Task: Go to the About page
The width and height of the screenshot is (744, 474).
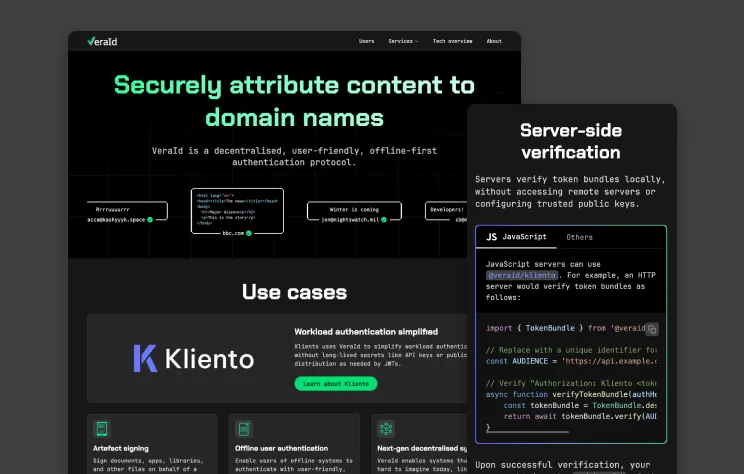Action: [x=494, y=41]
